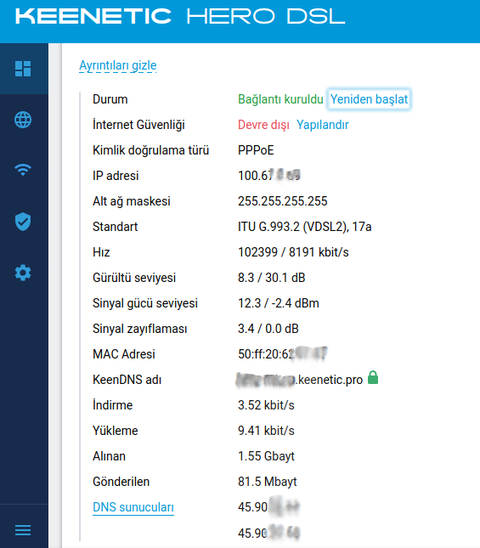Select the received value 1.55 Gbayt
Screen dimensions: 480x548
coord(266,456)
